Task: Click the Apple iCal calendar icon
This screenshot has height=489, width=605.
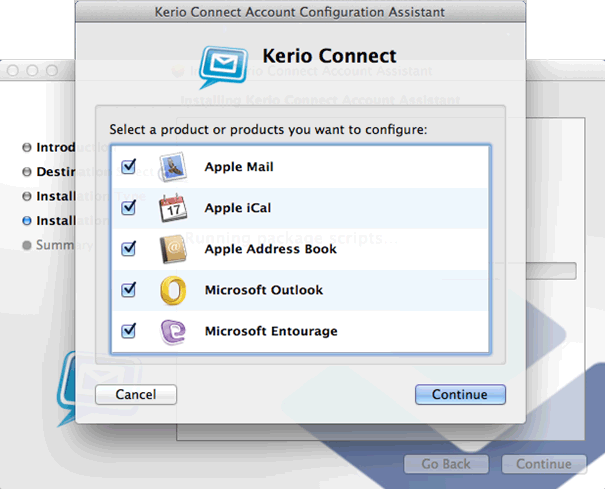Action: [173, 208]
